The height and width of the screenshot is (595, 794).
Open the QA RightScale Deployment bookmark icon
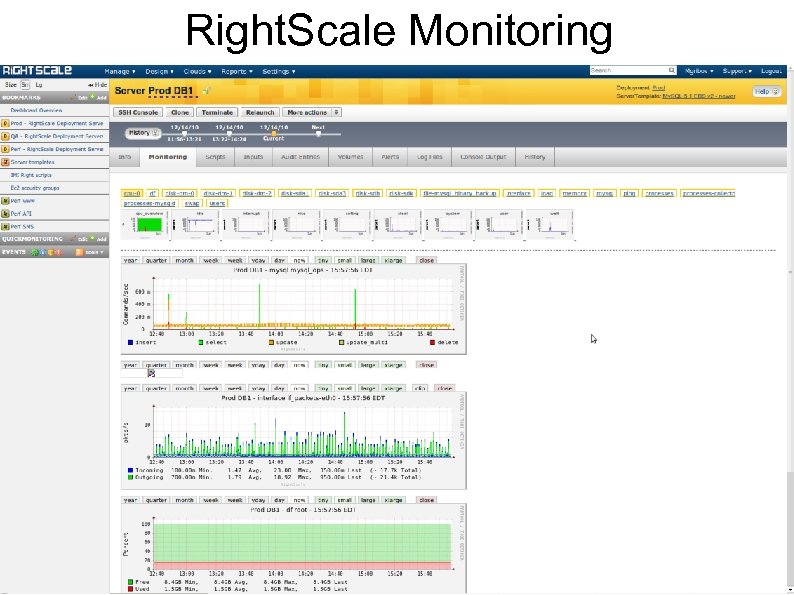pyautogui.click(x=5, y=136)
